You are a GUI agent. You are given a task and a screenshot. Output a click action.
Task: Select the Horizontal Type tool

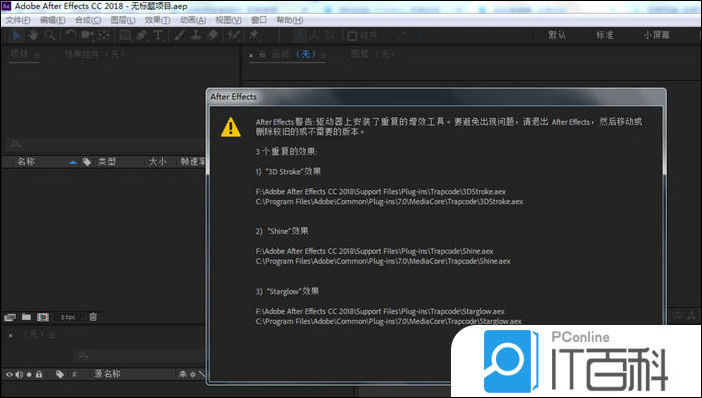click(158, 35)
